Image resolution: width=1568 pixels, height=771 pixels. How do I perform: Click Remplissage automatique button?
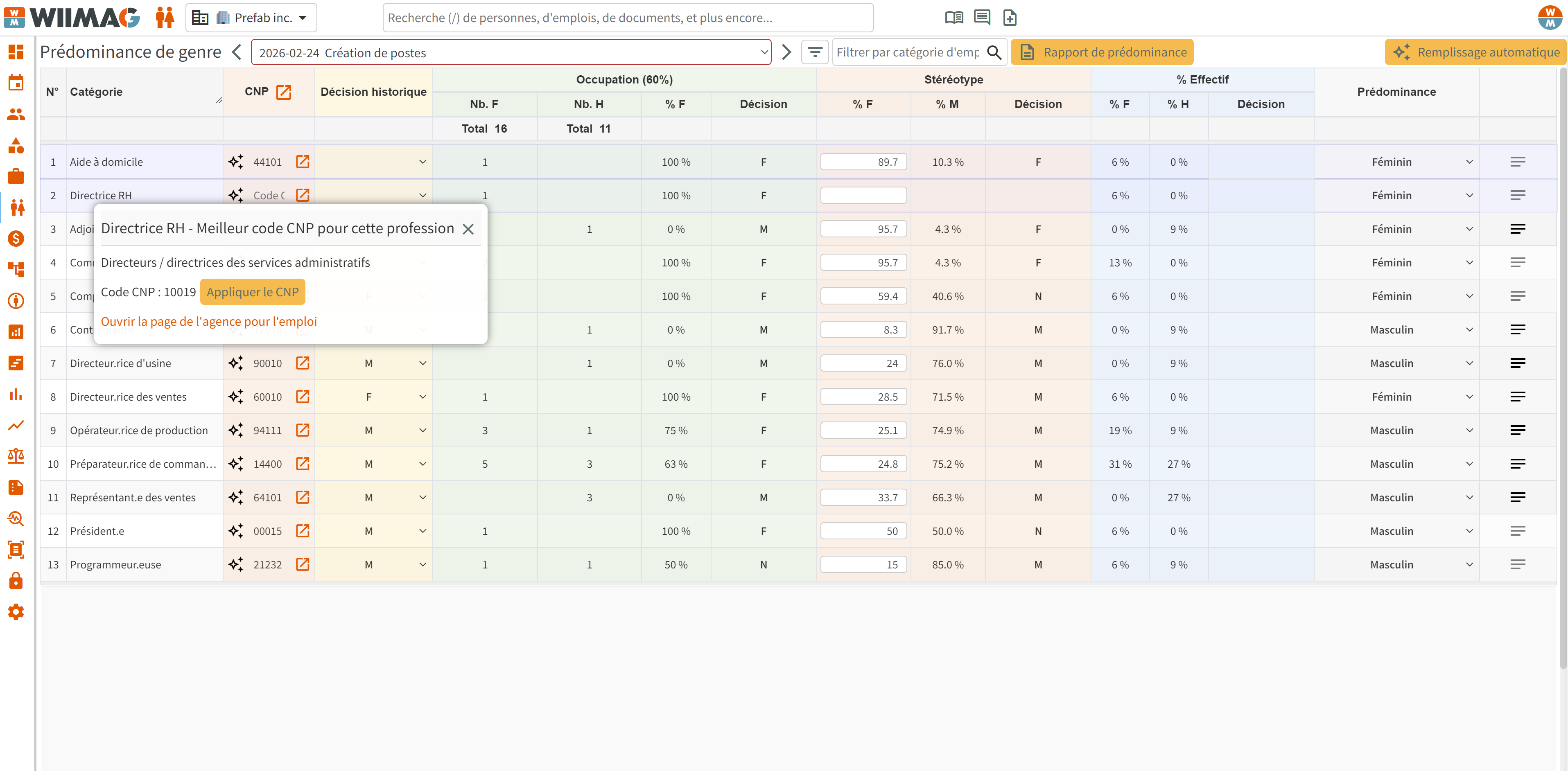tap(1475, 52)
